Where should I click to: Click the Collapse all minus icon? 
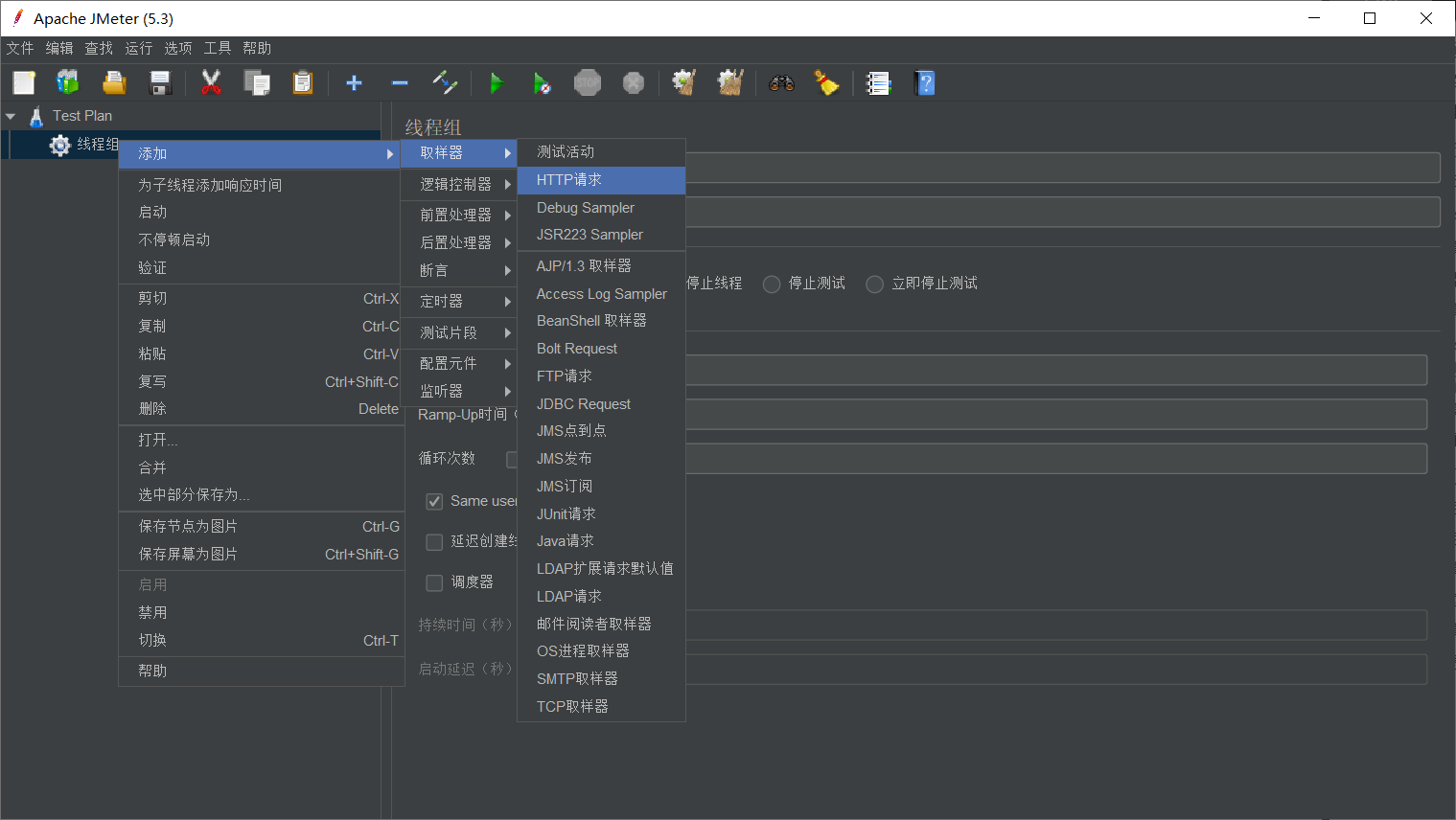click(400, 83)
